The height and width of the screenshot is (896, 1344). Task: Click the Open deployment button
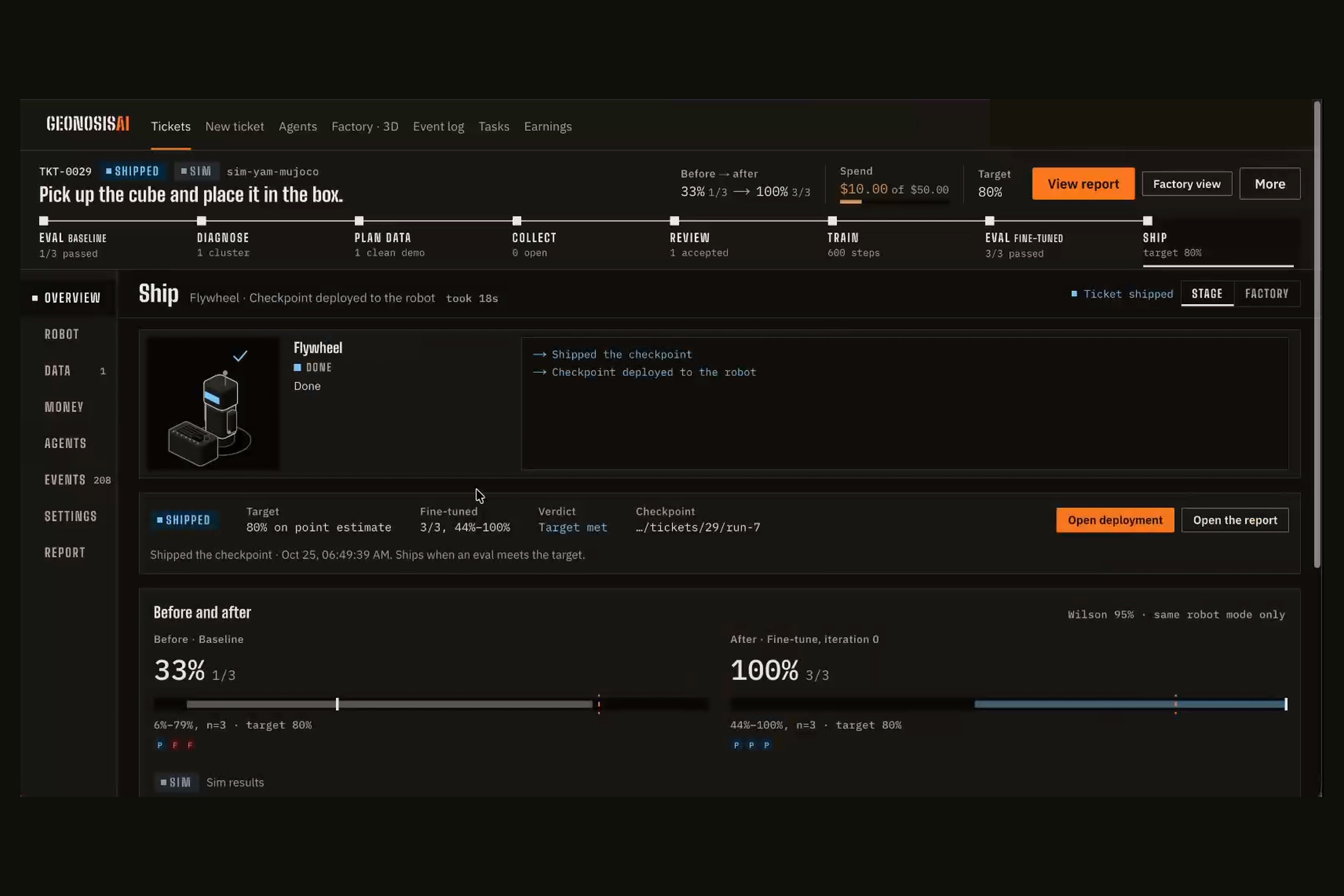(x=1115, y=520)
